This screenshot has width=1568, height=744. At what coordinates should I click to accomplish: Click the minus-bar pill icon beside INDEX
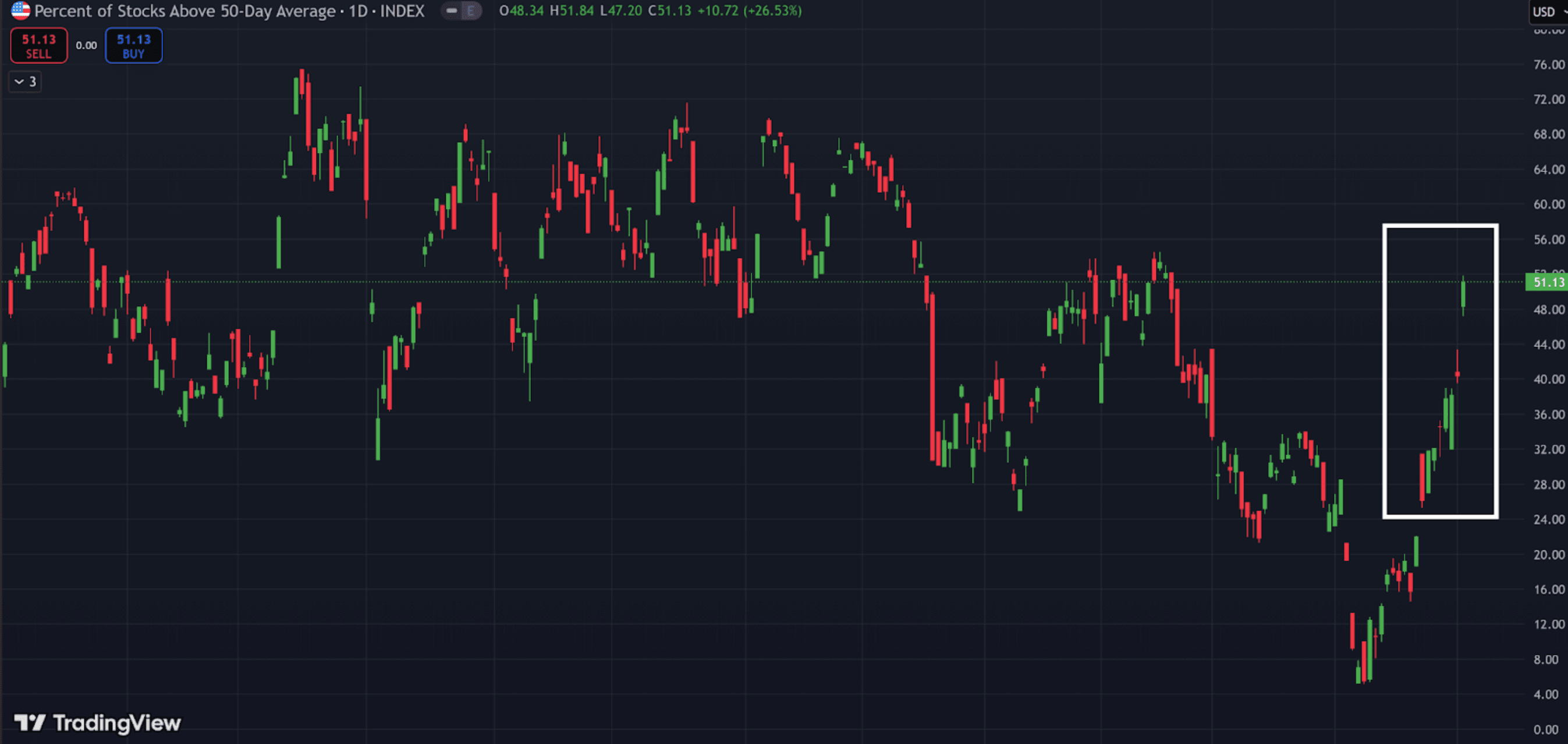point(452,10)
